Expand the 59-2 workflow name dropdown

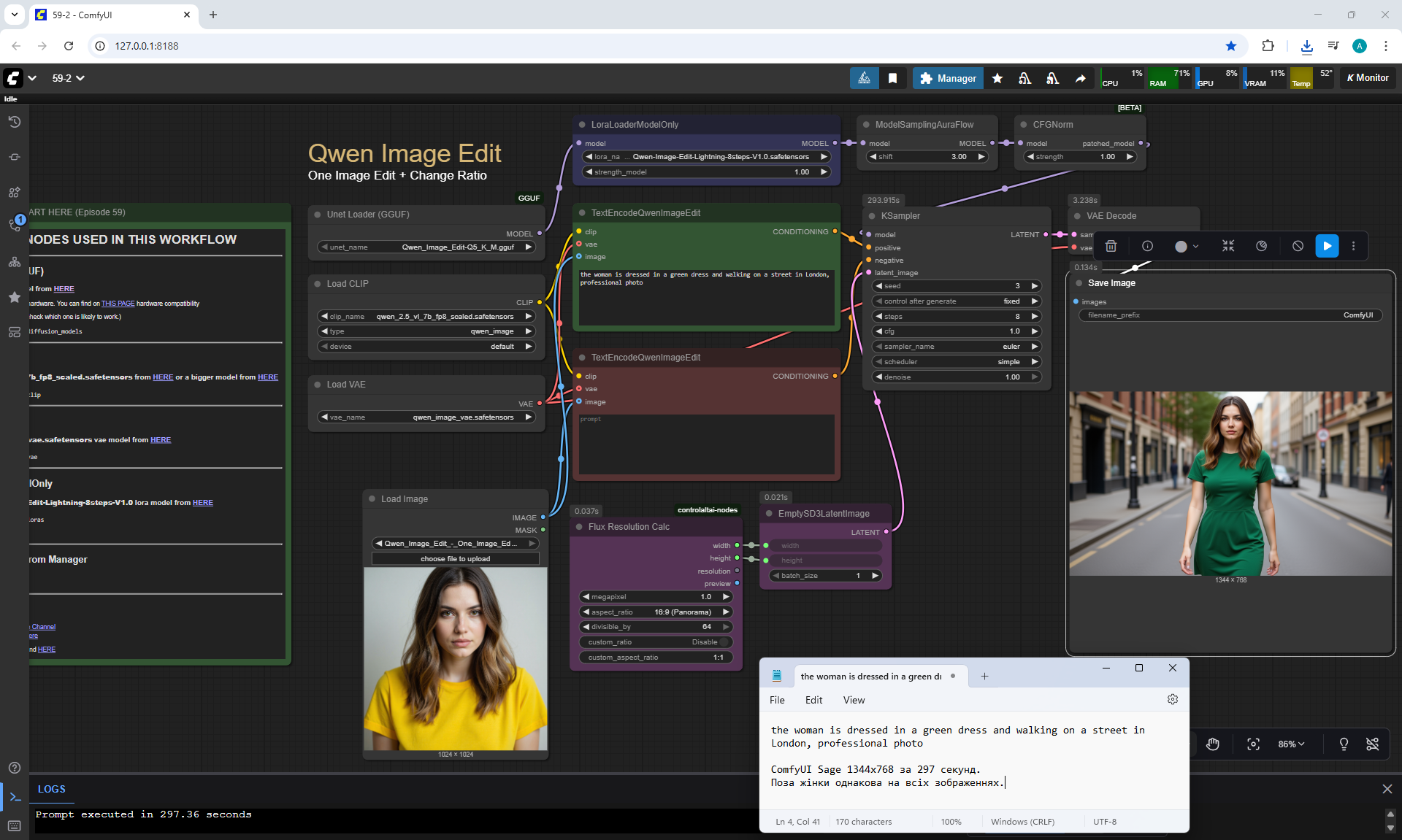point(69,78)
